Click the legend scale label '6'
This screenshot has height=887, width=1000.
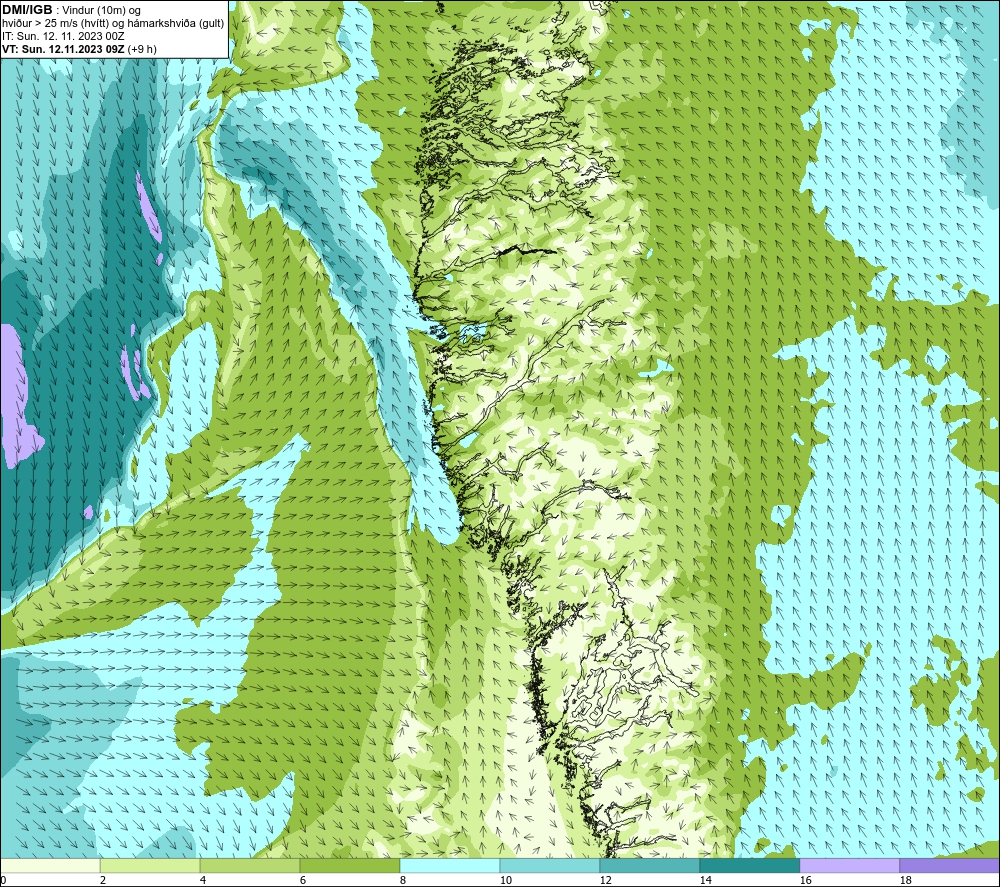pyautogui.click(x=303, y=880)
